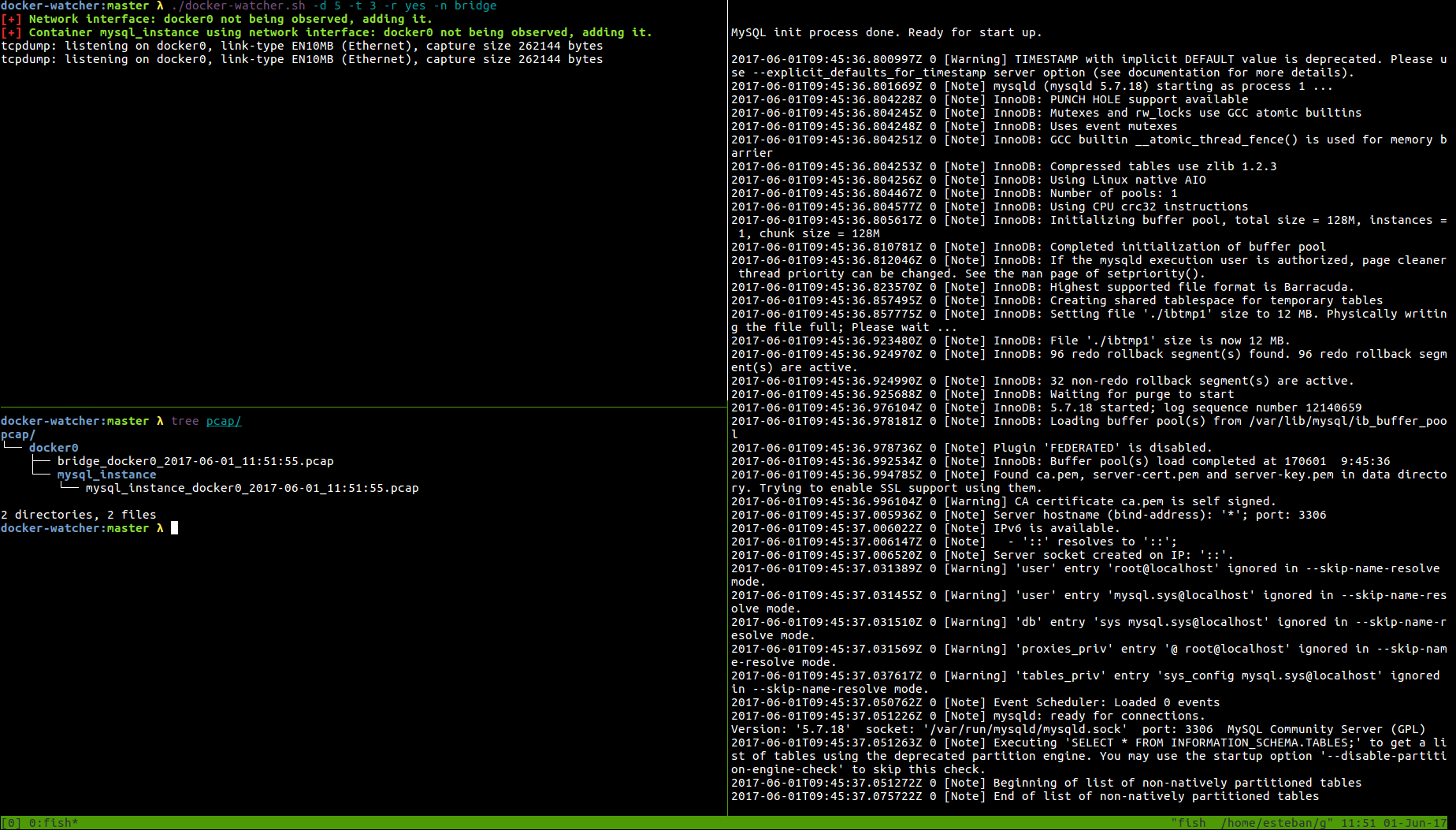This screenshot has width=1456, height=830.
Task: Click the first red [+] marker for Network interface
Action: tap(11, 19)
